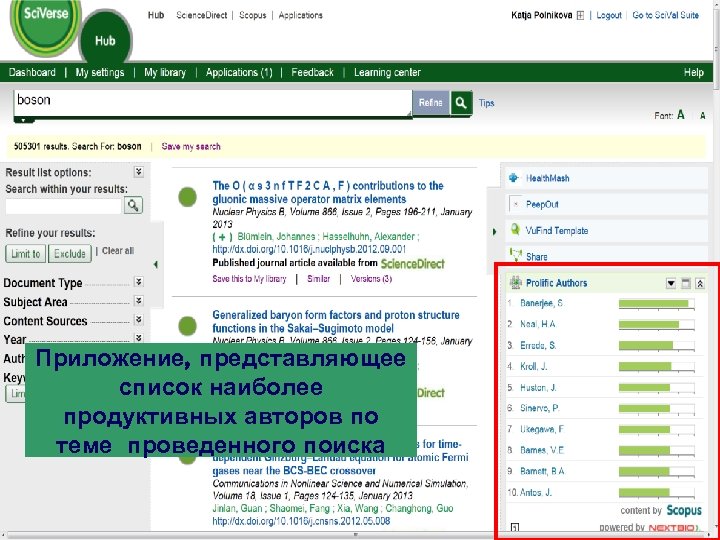Click Clear all refinements
Screen dimensions: 720x540
pyautogui.click(x=118, y=251)
